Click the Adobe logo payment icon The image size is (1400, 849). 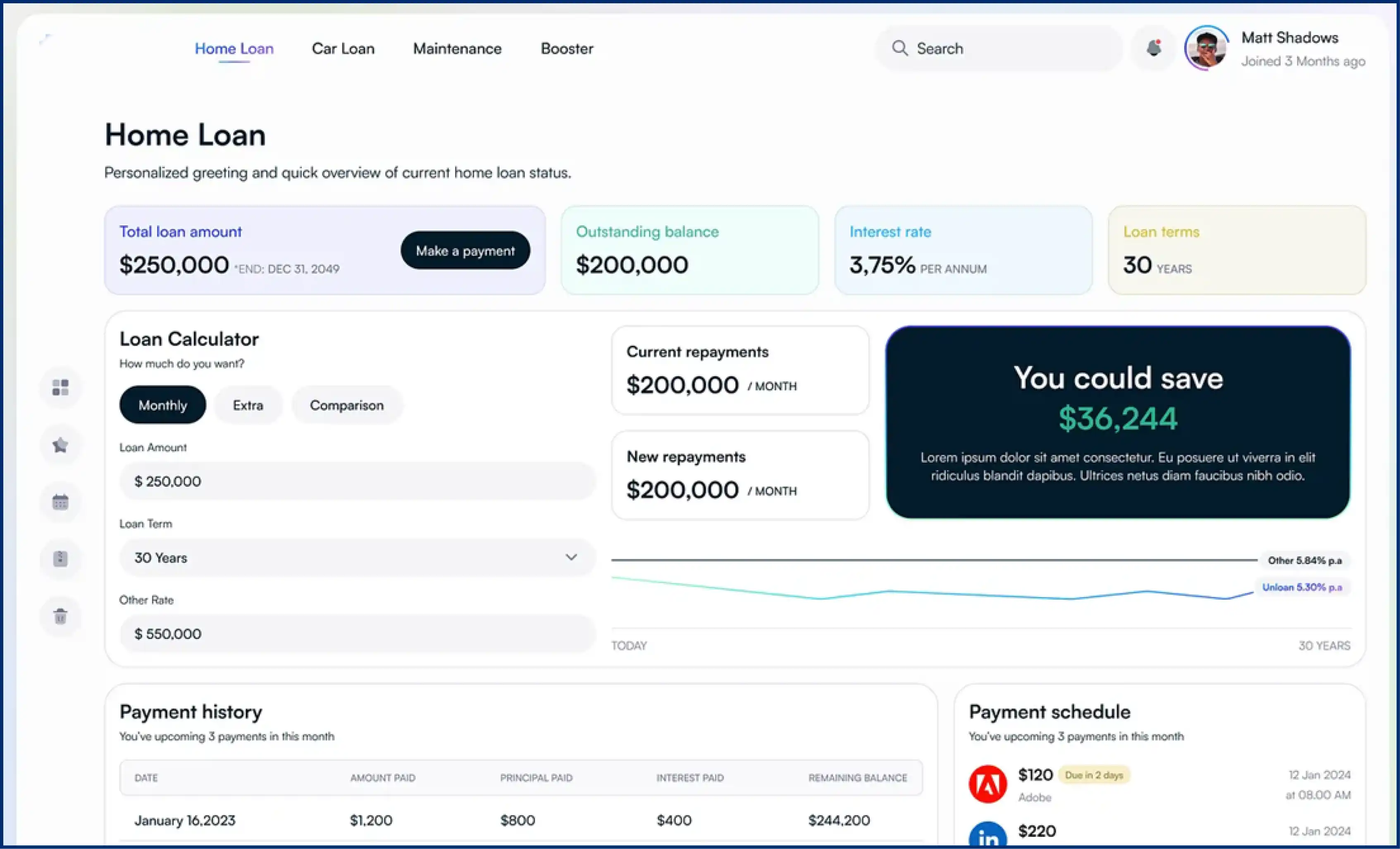(987, 784)
